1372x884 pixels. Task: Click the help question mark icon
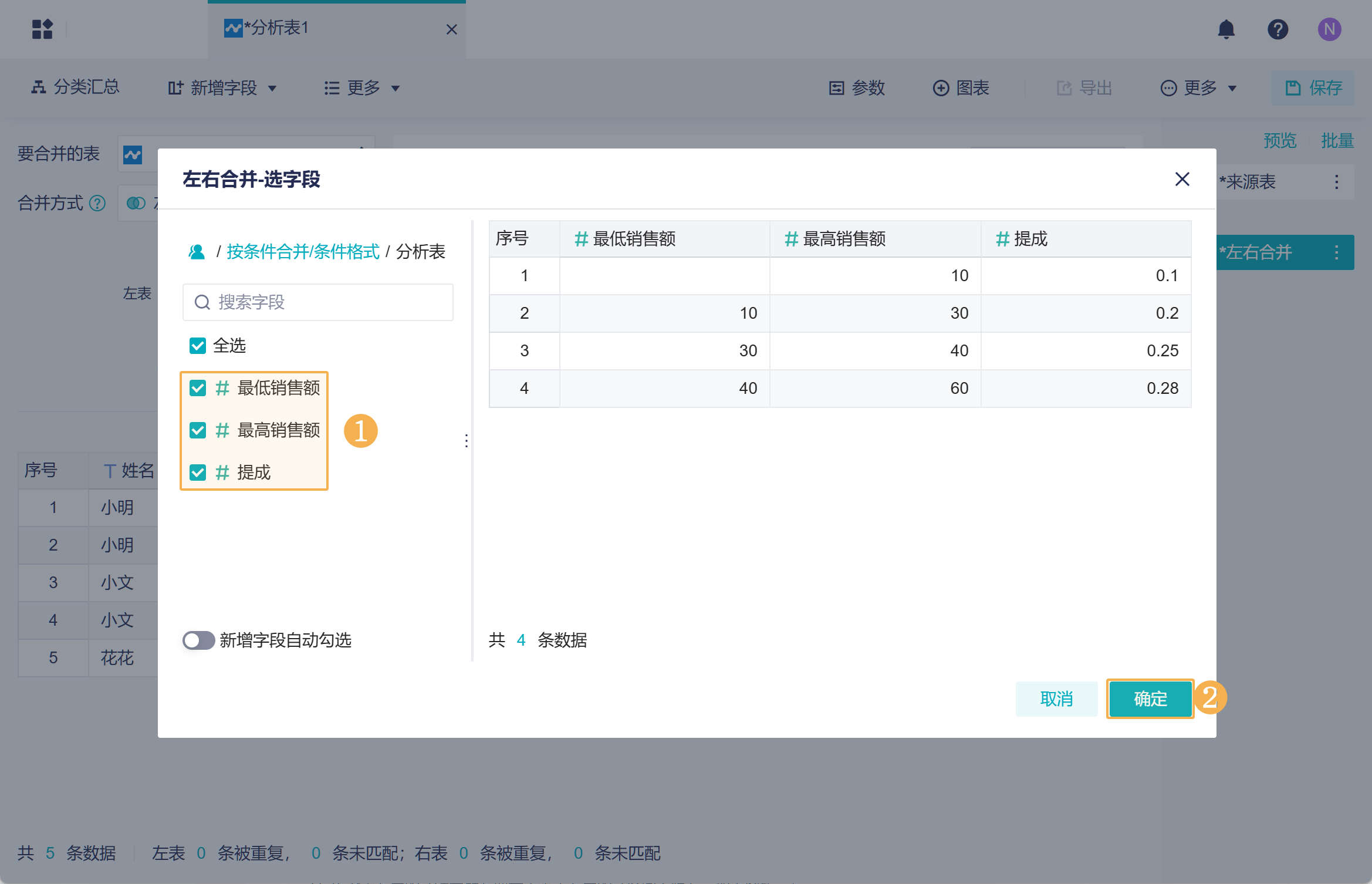1278,29
